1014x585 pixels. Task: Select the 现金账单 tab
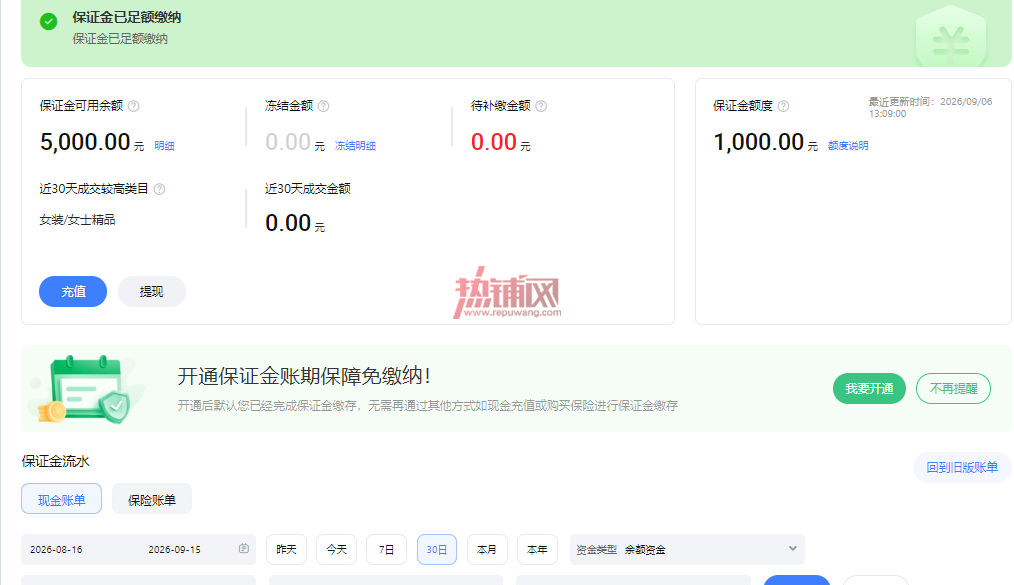tap(61, 499)
